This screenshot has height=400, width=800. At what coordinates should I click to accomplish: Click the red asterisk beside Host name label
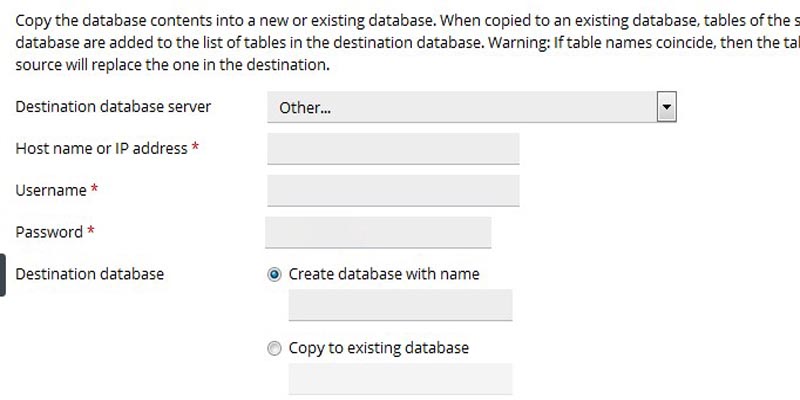[x=196, y=148]
